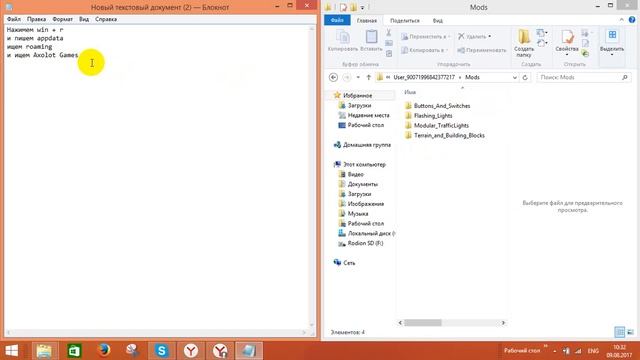Click the copy path icon below scissors
The height and width of the screenshot is (360, 640).
tap(389, 43)
